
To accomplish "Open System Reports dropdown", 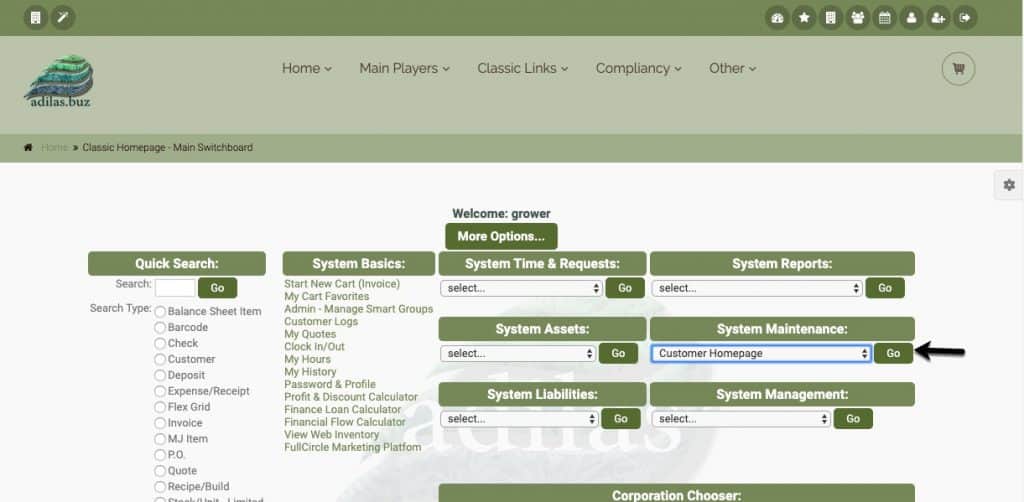I will tap(757, 288).
